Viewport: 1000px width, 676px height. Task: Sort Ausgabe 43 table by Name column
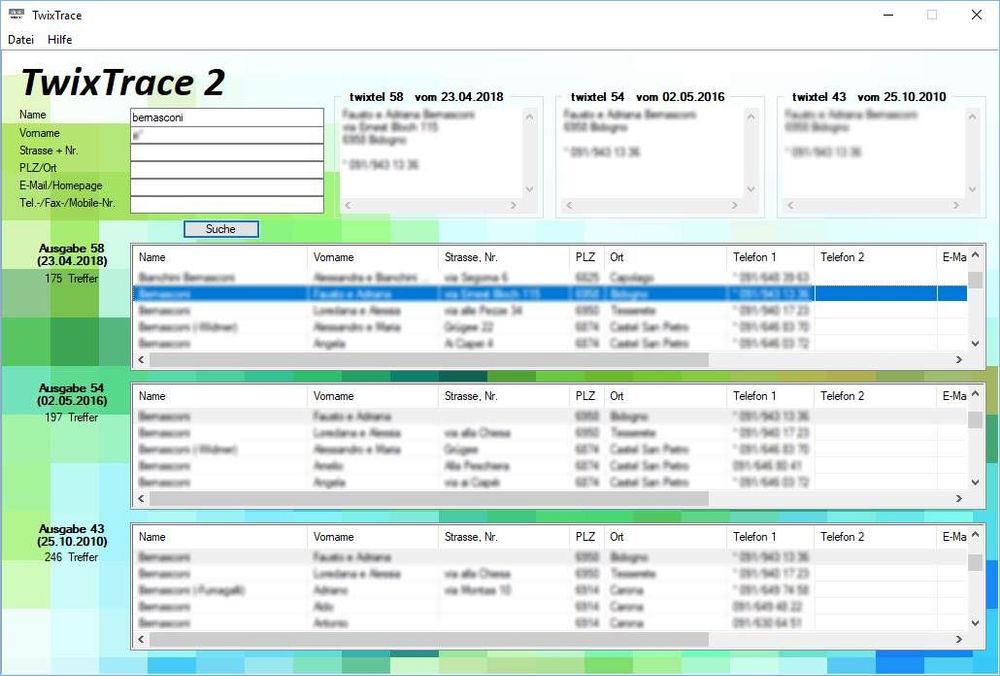coord(220,538)
